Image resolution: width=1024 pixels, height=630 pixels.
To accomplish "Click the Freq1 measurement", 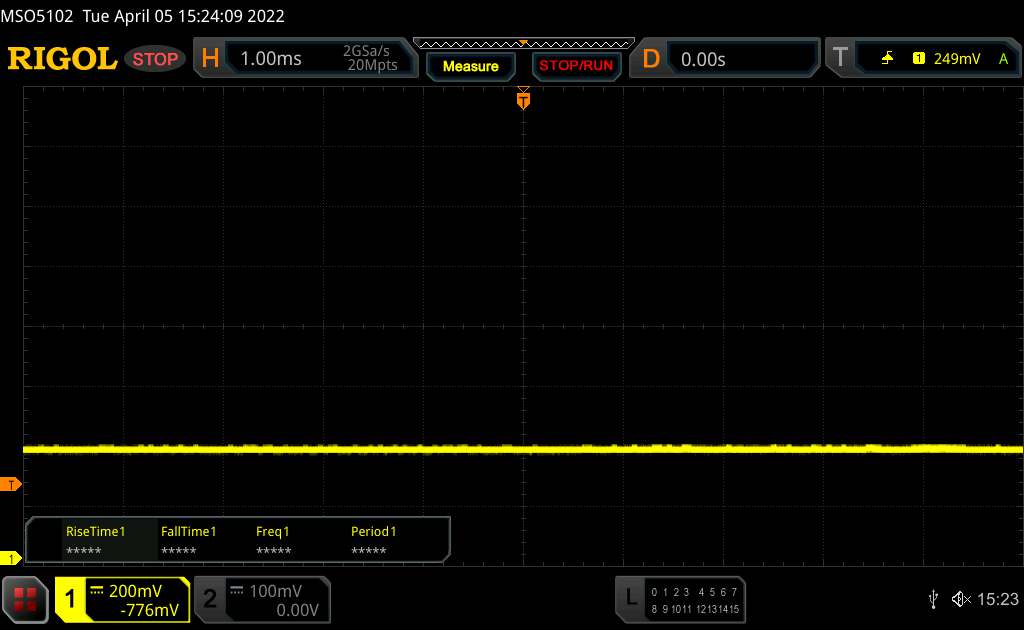I will coord(273,541).
